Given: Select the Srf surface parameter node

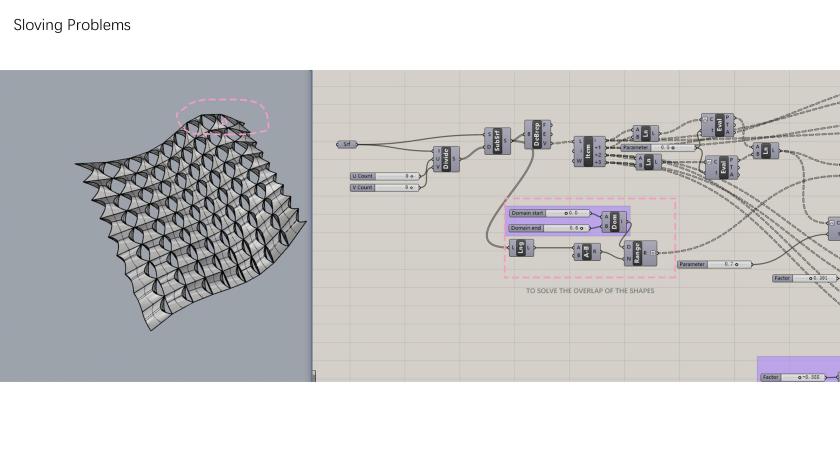Looking at the screenshot, I should coord(347,144).
